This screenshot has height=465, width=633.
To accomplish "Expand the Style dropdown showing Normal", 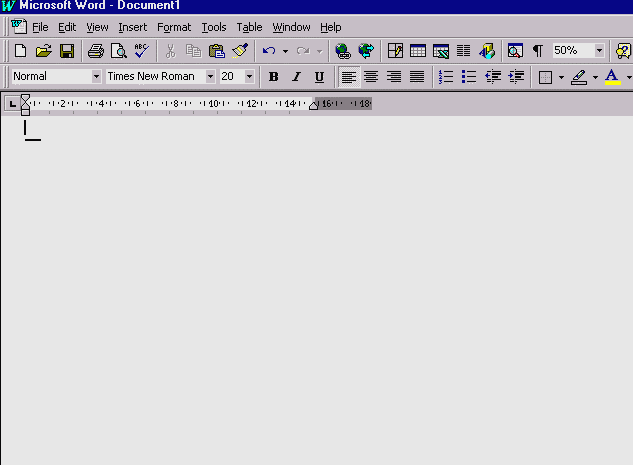I will coord(96,77).
